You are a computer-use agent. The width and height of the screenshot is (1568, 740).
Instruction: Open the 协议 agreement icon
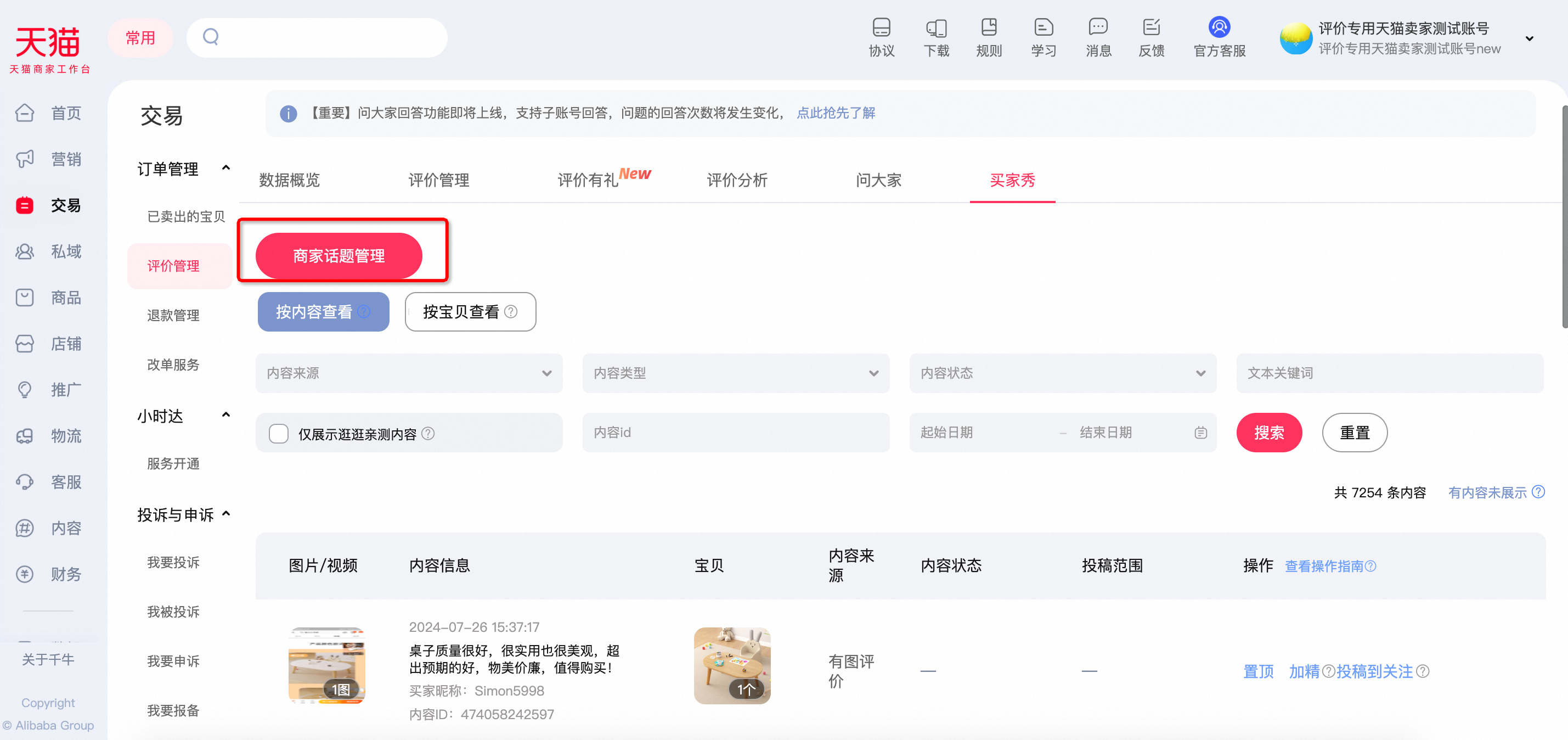tap(881, 38)
